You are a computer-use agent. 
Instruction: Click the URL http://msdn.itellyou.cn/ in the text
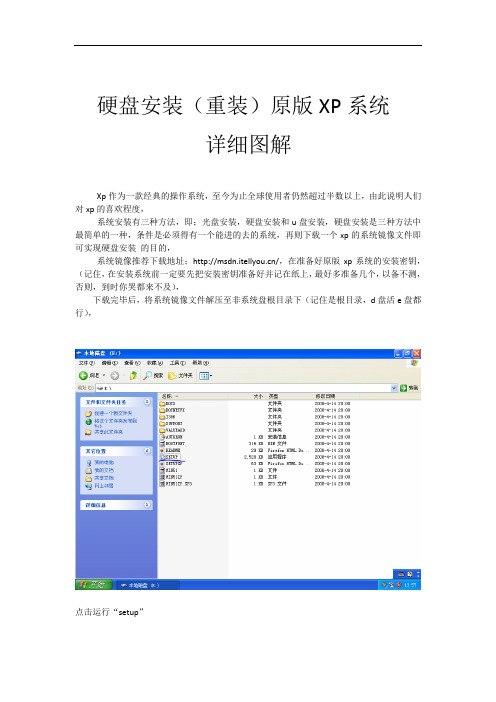(236, 261)
